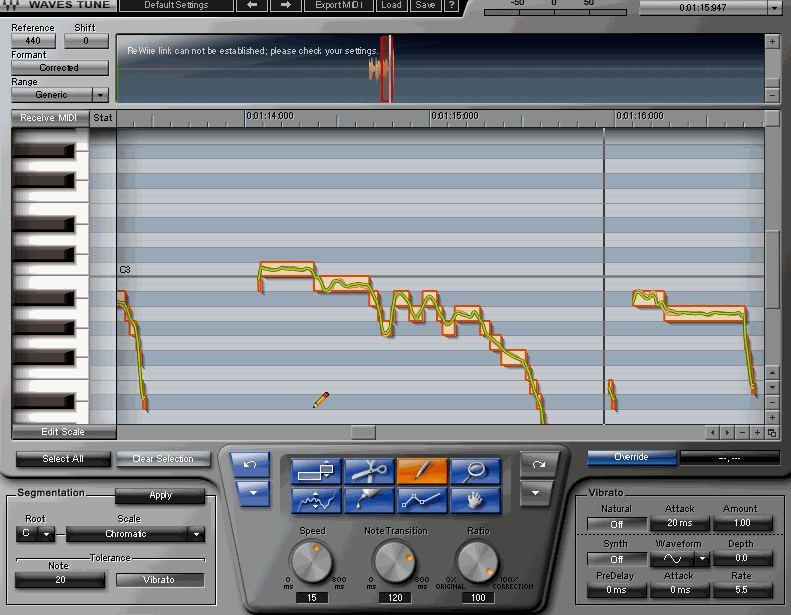Image resolution: width=791 pixels, height=615 pixels.
Task: Toggle Formant Corrected setting
Action: [x=60, y=68]
